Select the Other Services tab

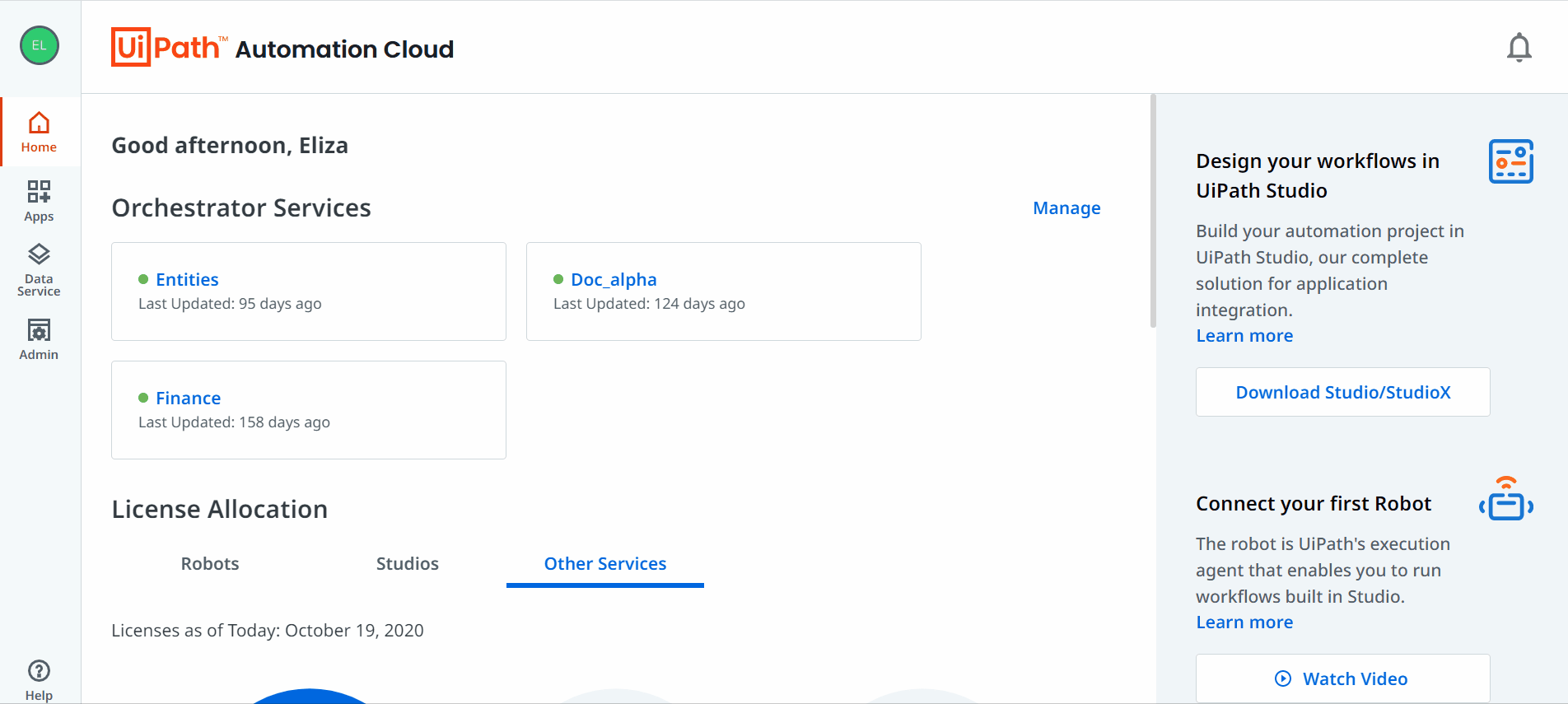pos(605,564)
